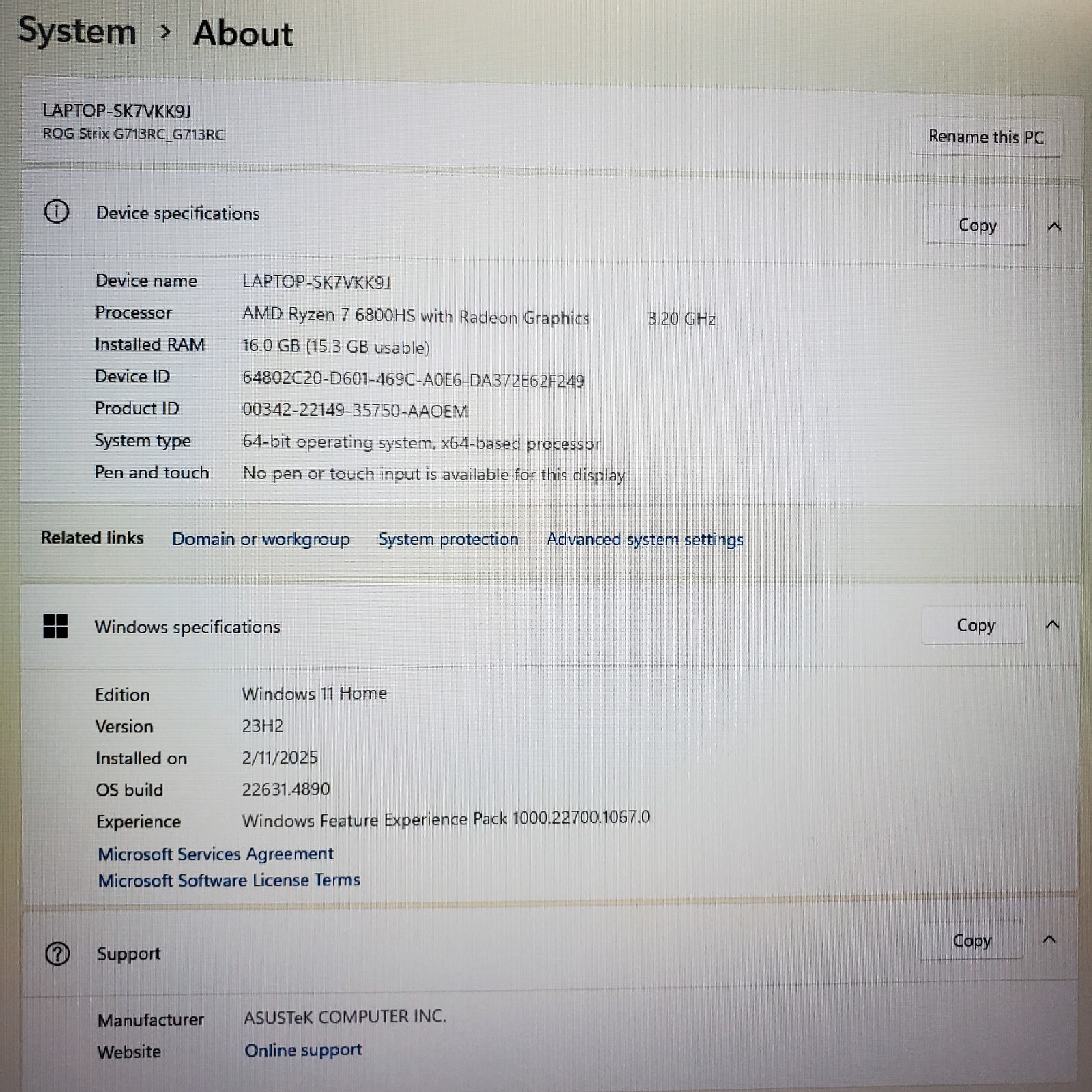Open System protection link
The height and width of the screenshot is (1092, 1092).
point(448,539)
